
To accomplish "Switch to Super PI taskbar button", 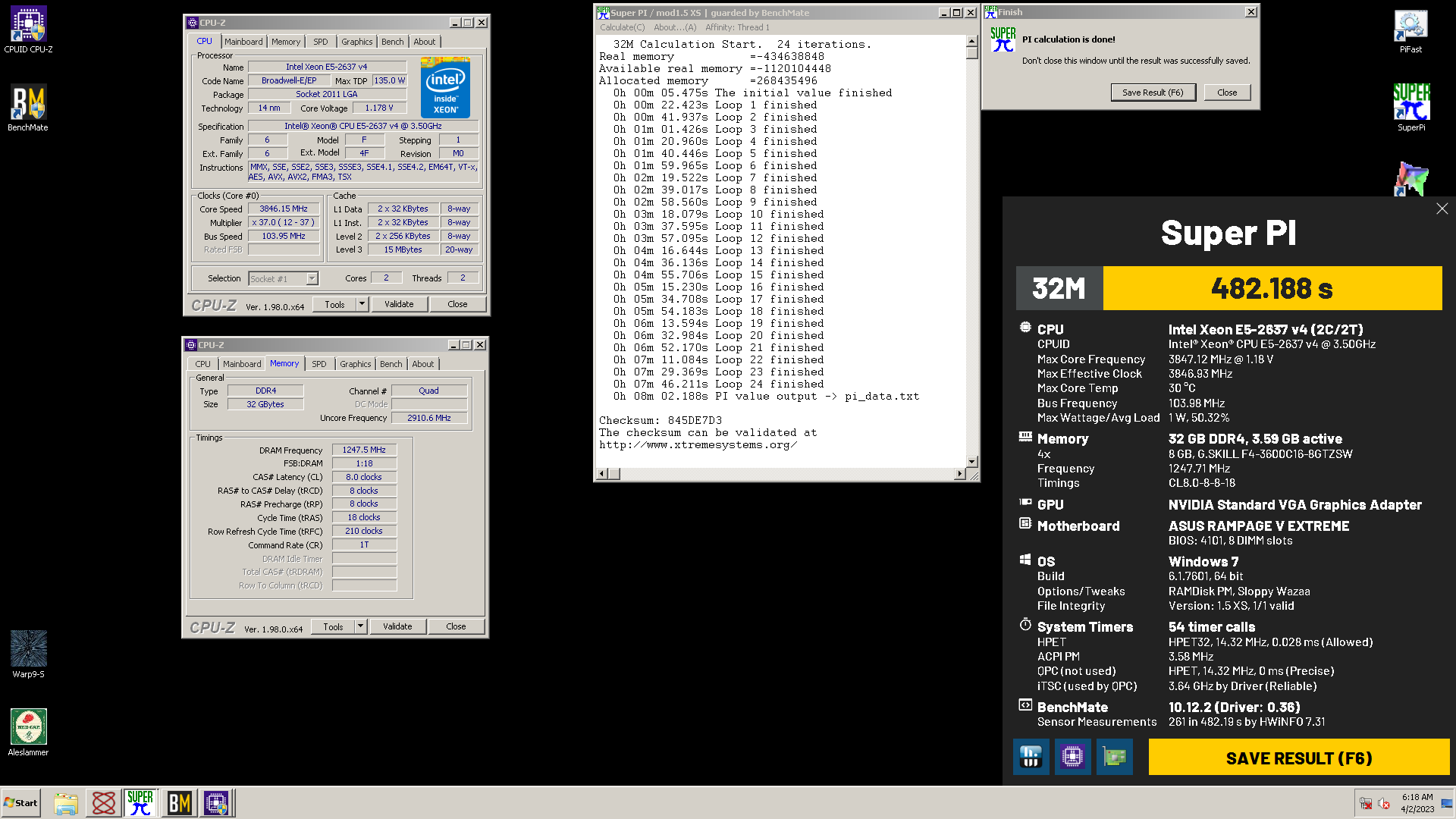I will click(140, 803).
